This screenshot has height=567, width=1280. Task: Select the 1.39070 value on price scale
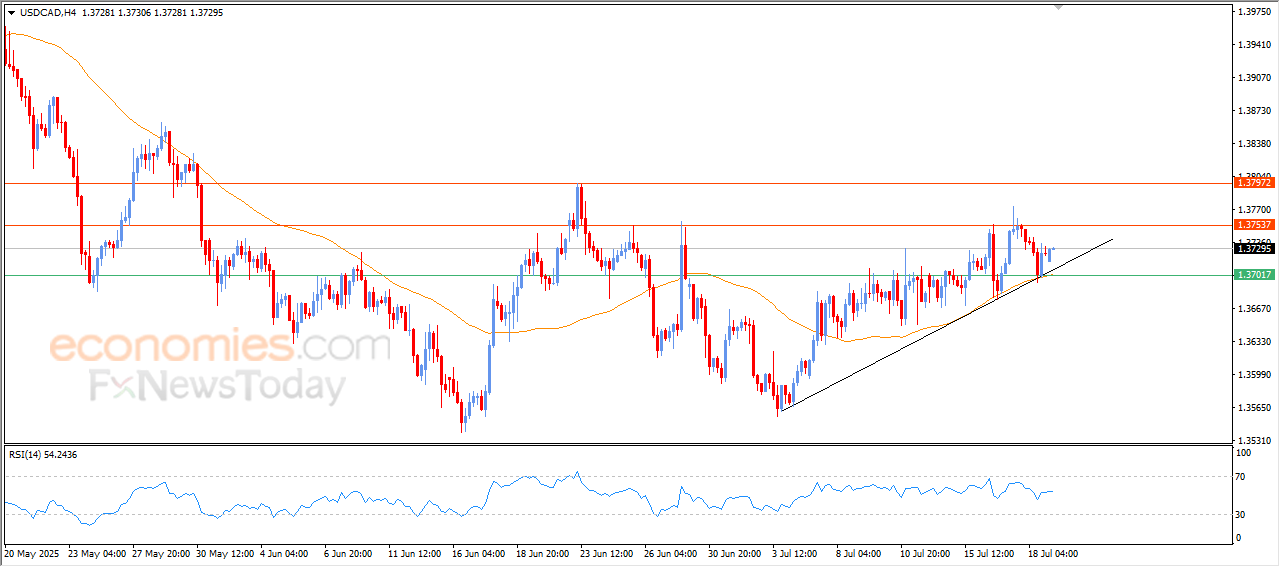pyautogui.click(x=1254, y=78)
